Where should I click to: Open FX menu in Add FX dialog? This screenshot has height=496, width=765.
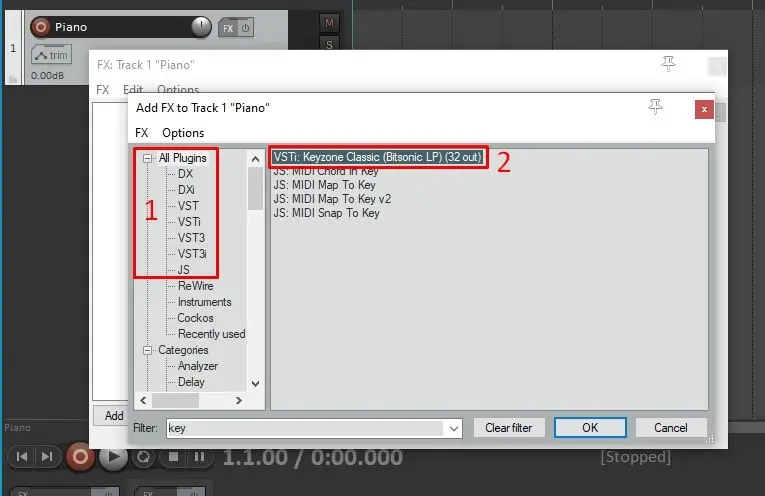(x=141, y=133)
